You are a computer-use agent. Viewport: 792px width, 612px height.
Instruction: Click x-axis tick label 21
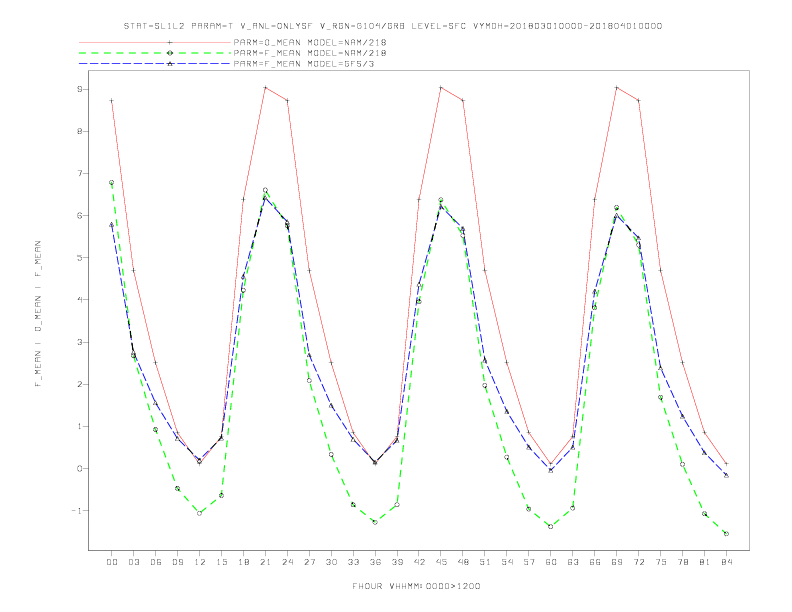265,562
